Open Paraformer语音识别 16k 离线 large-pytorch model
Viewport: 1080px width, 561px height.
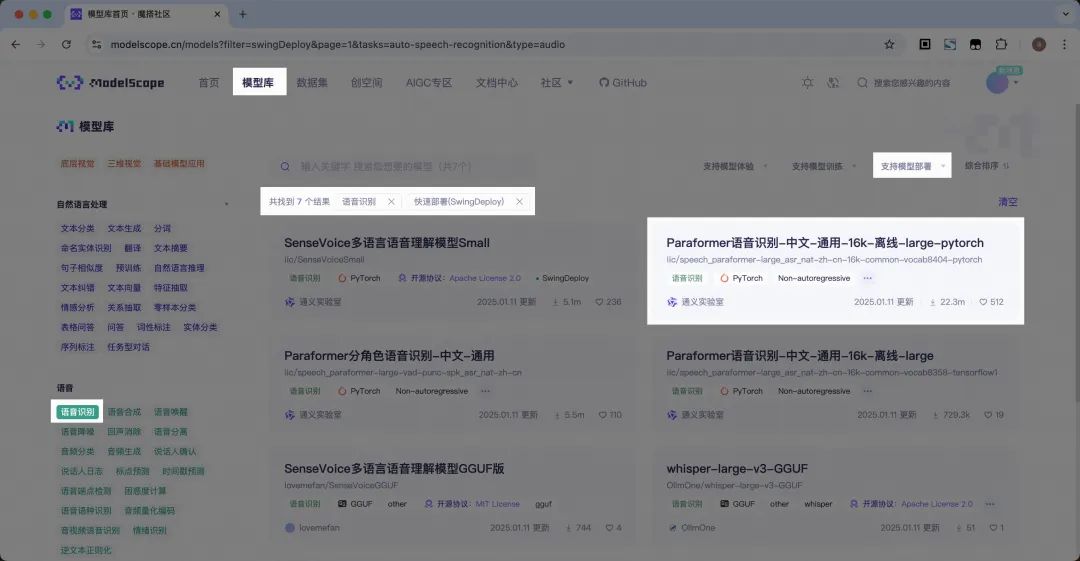click(x=824, y=243)
